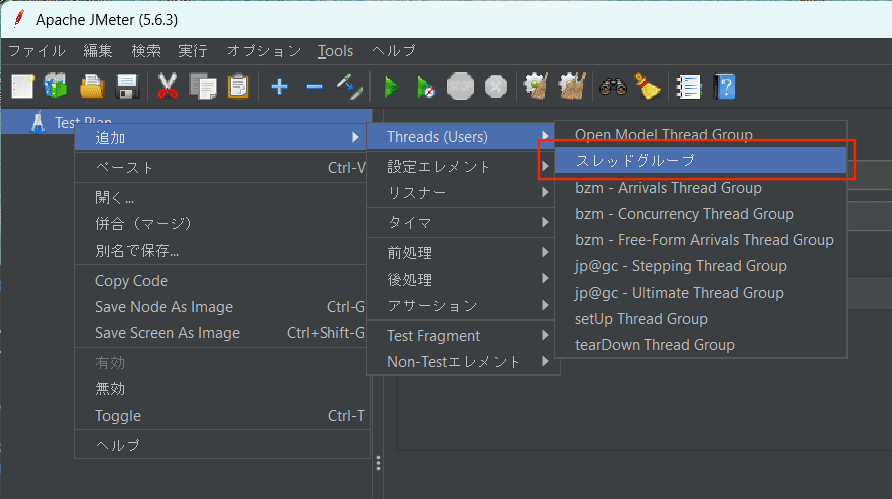Select setUp Thread Group
Viewport: 892px width, 499px height.
701,319
